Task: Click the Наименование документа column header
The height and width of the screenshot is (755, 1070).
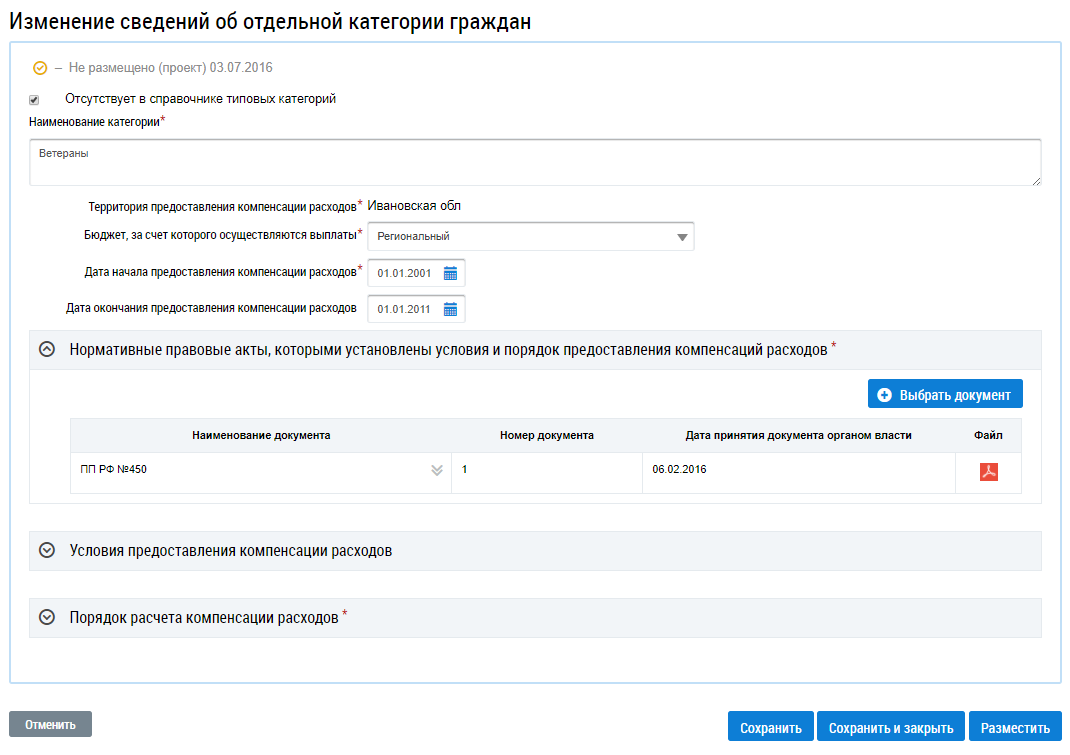Action: [261, 435]
